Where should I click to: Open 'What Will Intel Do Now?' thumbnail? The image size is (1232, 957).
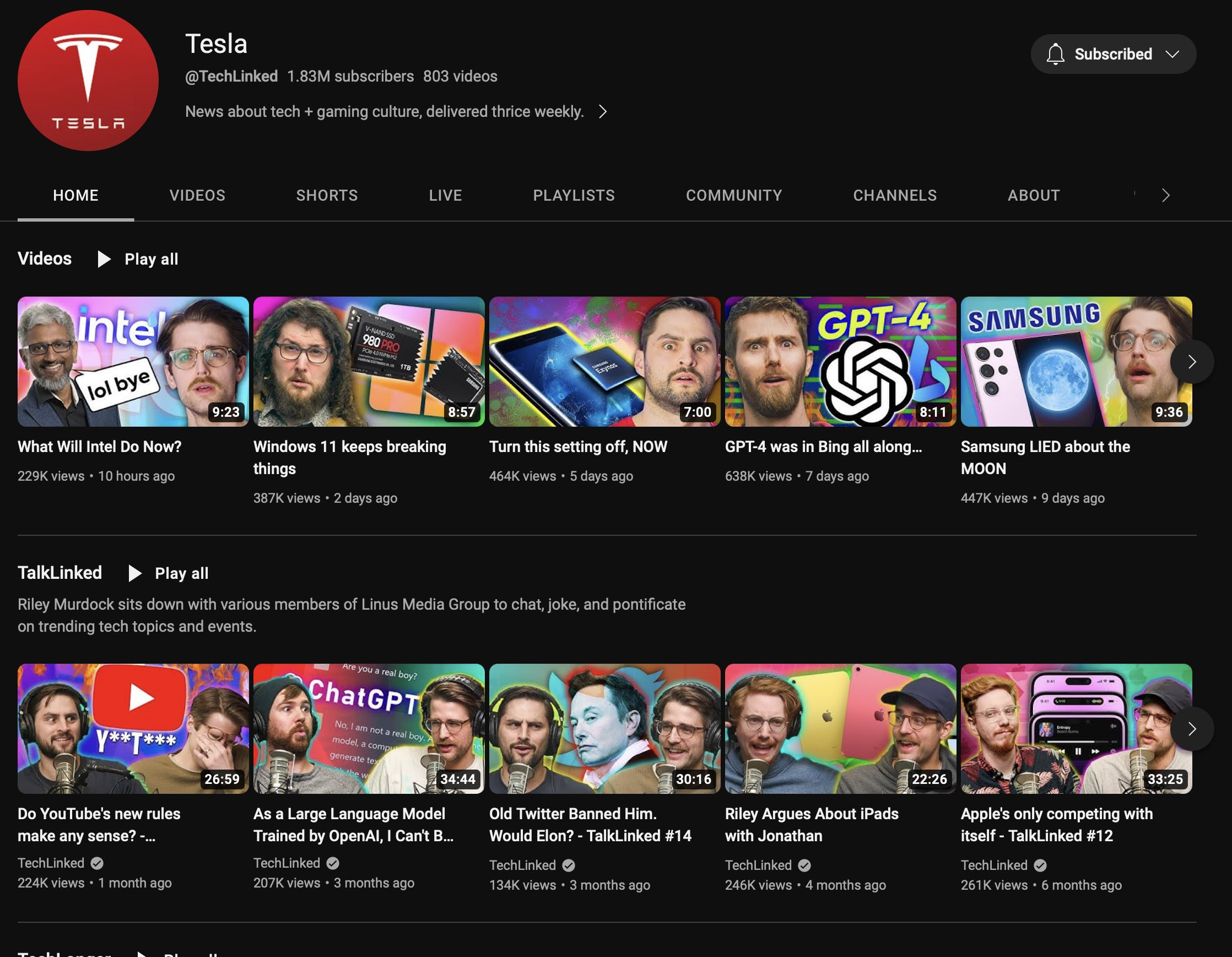tap(133, 361)
